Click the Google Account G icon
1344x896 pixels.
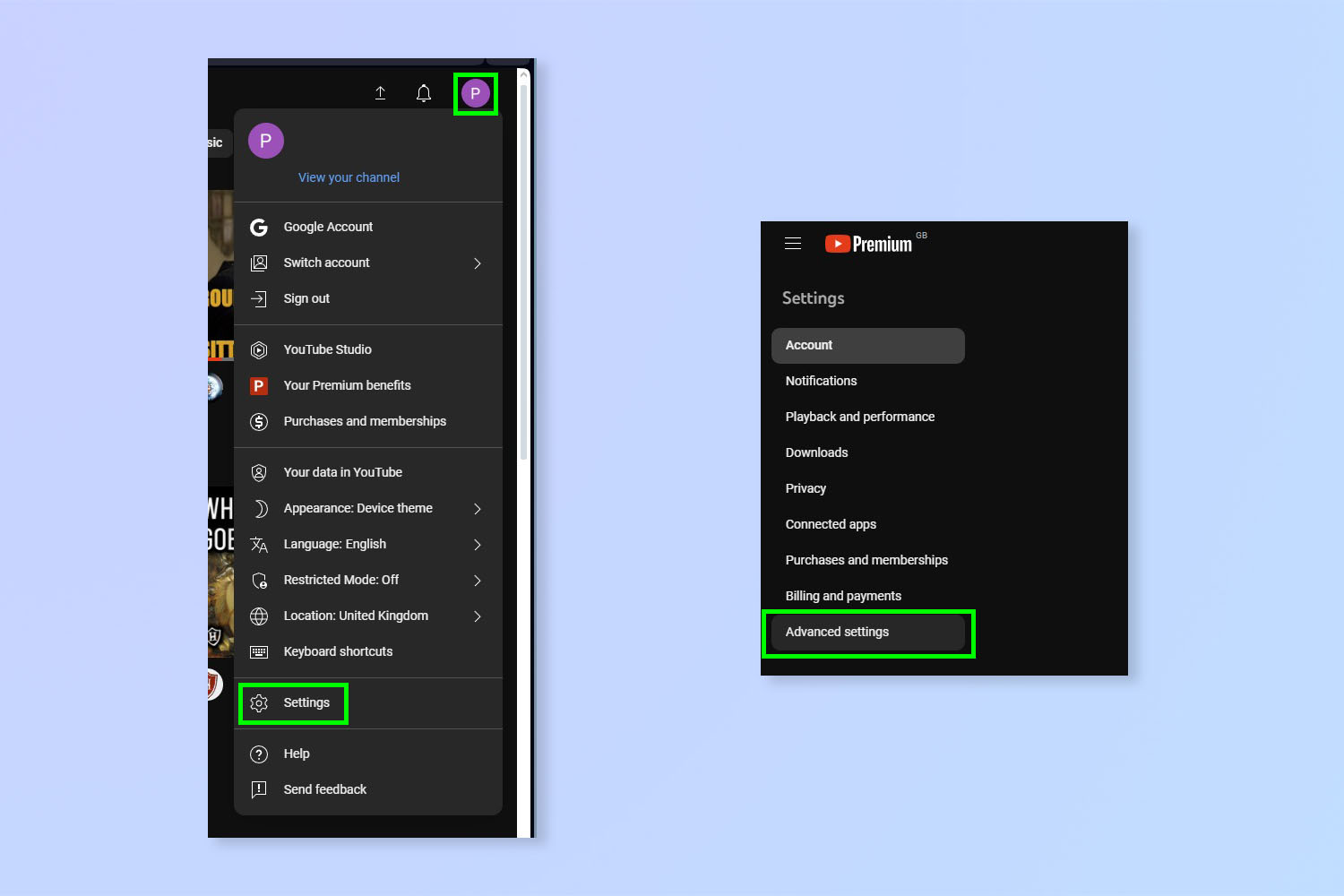point(259,228)
